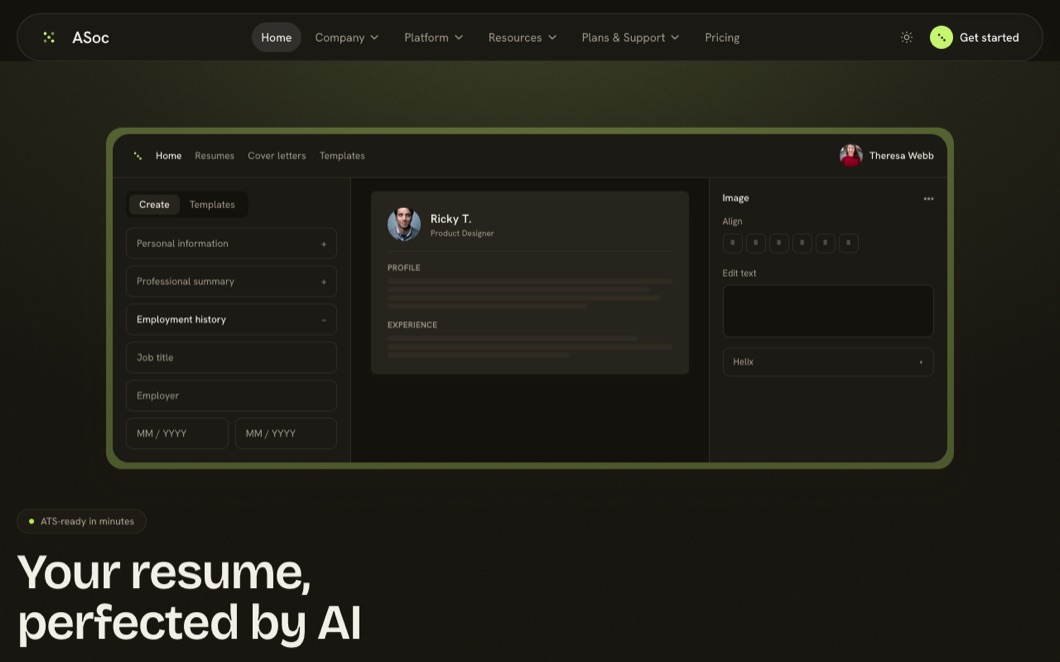Click the Ricky T. name text
Screen dimensions: 1060x662
click(x=450, y=218)
